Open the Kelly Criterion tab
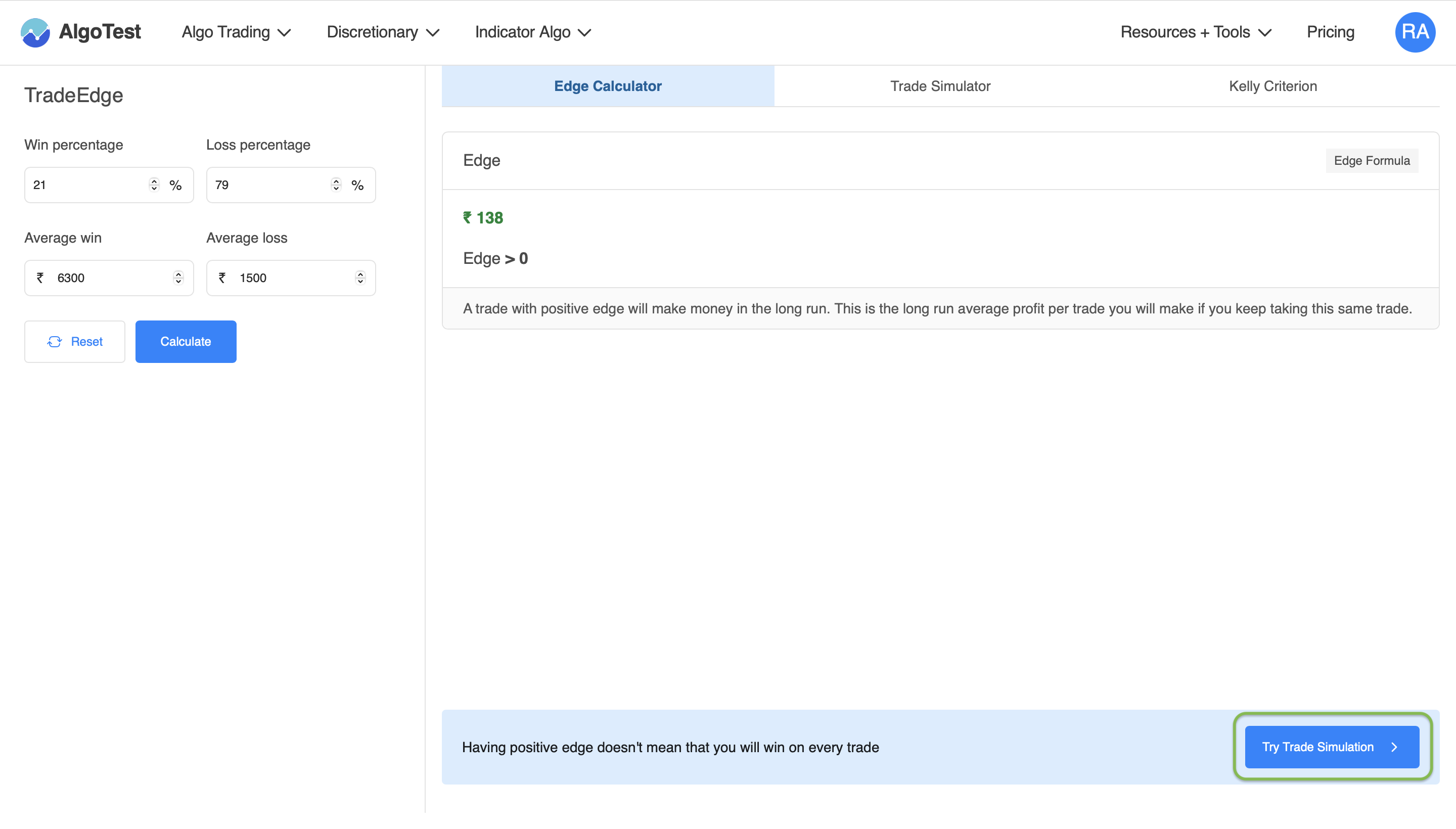The width and height of the screenshot is (1456, 829). pos(1272,86)
